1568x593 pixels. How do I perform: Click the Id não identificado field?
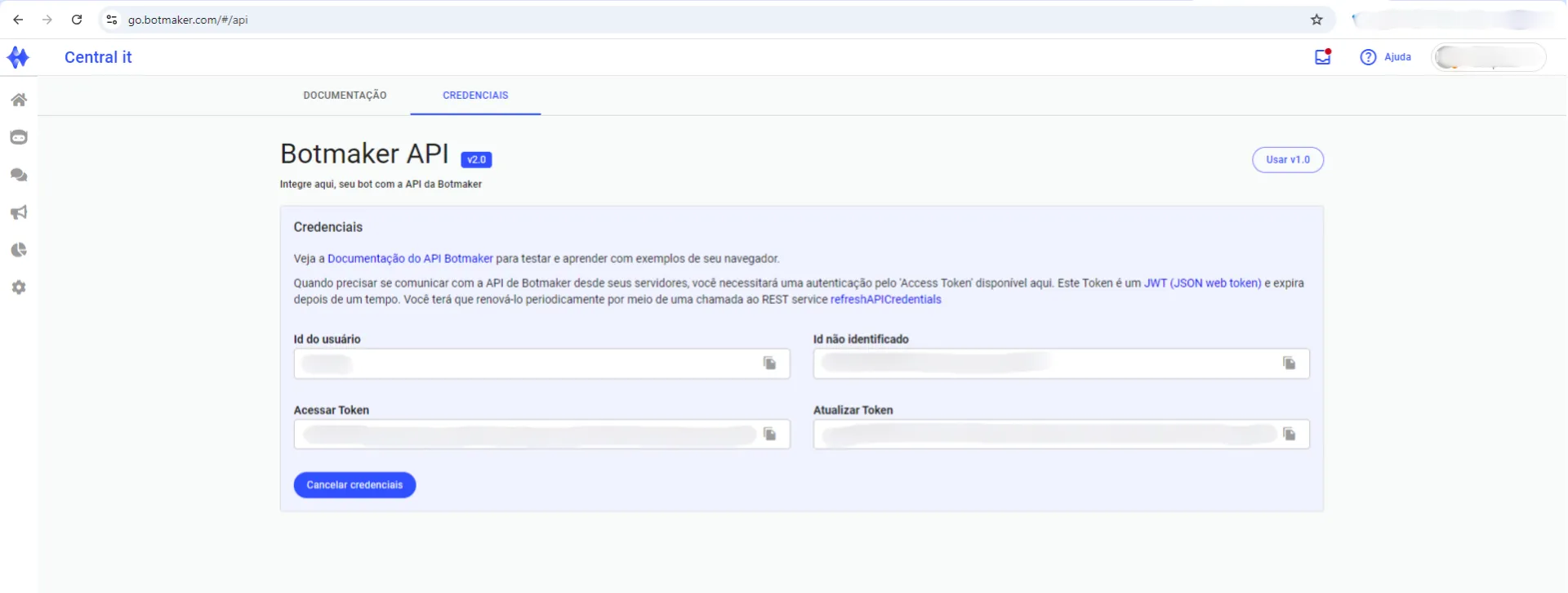click(x=1062, y=363)
